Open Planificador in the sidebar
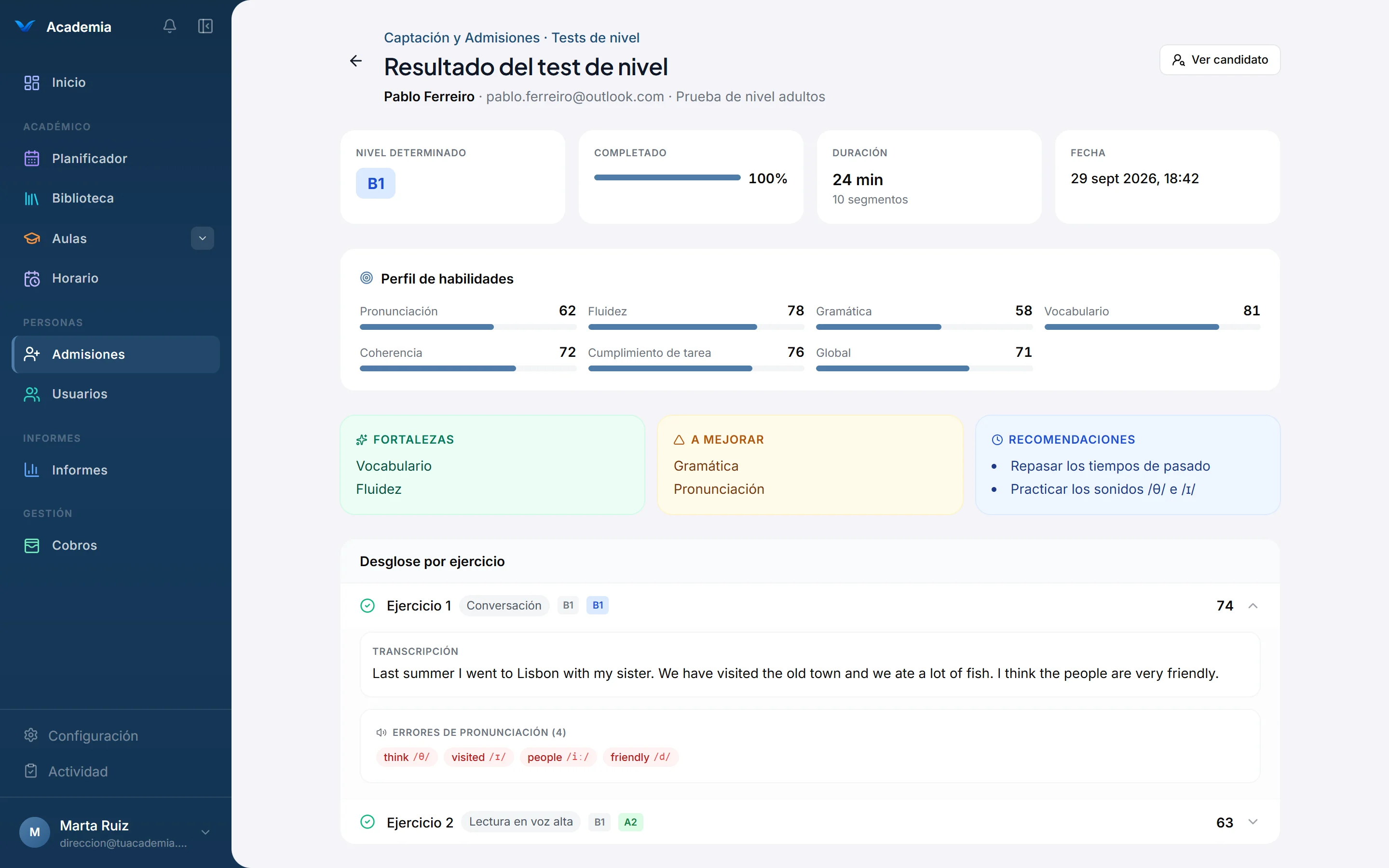 pyautogui.click(x=116, y=159)
